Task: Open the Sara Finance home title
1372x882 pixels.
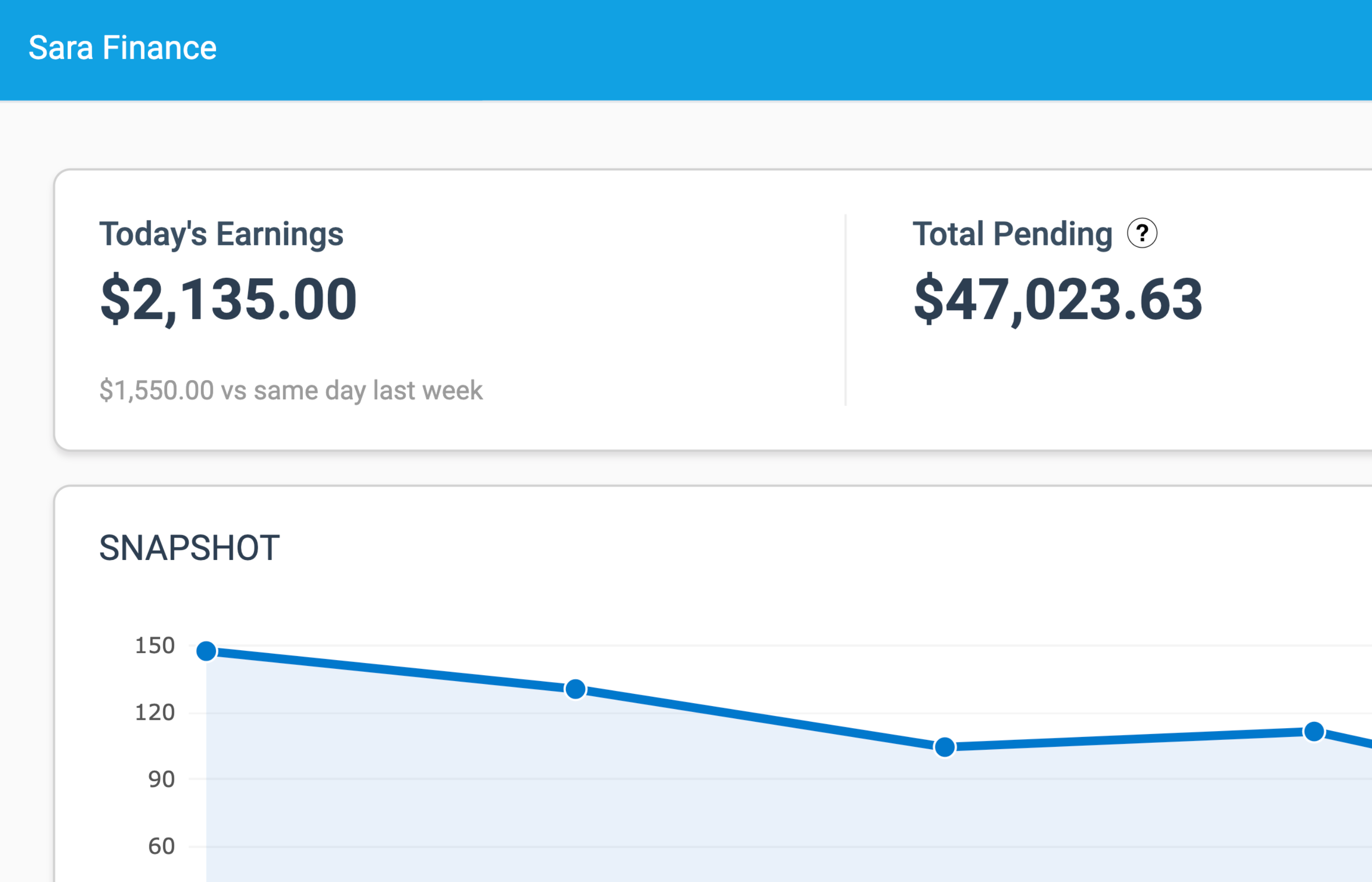Action: tap(122, 48)
